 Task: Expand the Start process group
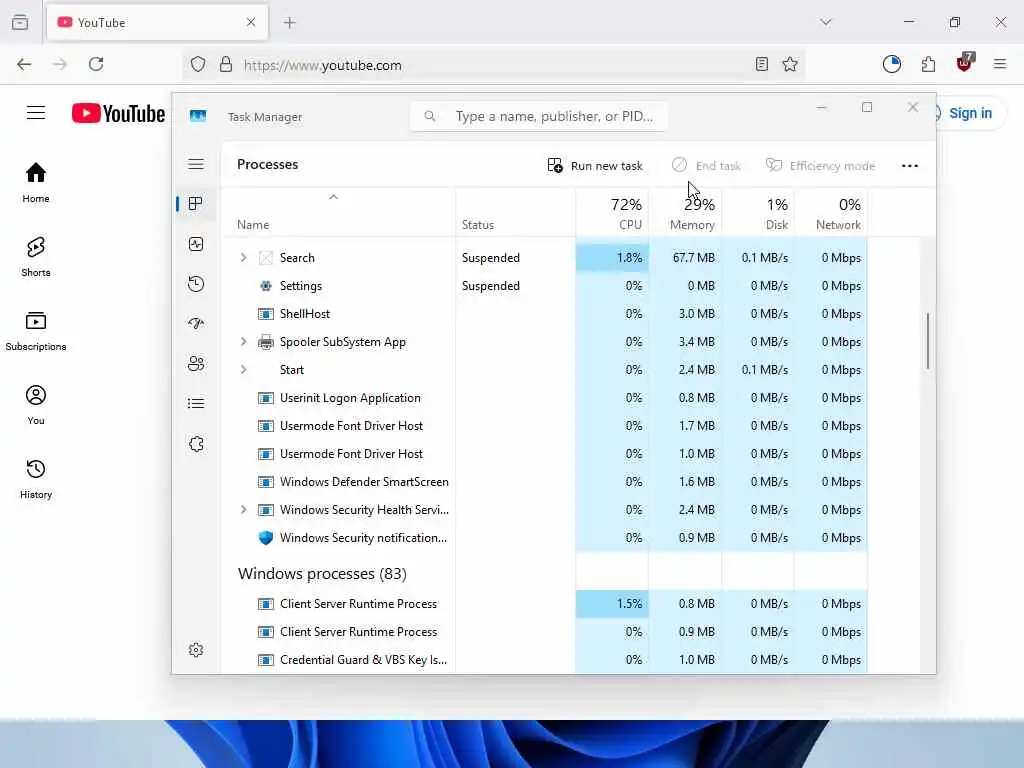pos(244,370)
